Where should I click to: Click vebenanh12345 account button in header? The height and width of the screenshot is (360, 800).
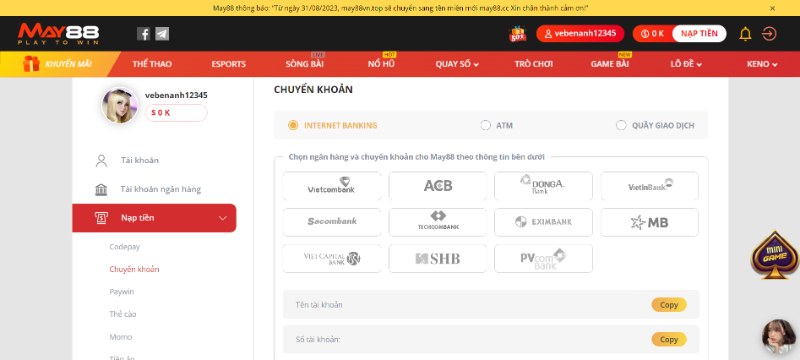[x=580, y=34]
